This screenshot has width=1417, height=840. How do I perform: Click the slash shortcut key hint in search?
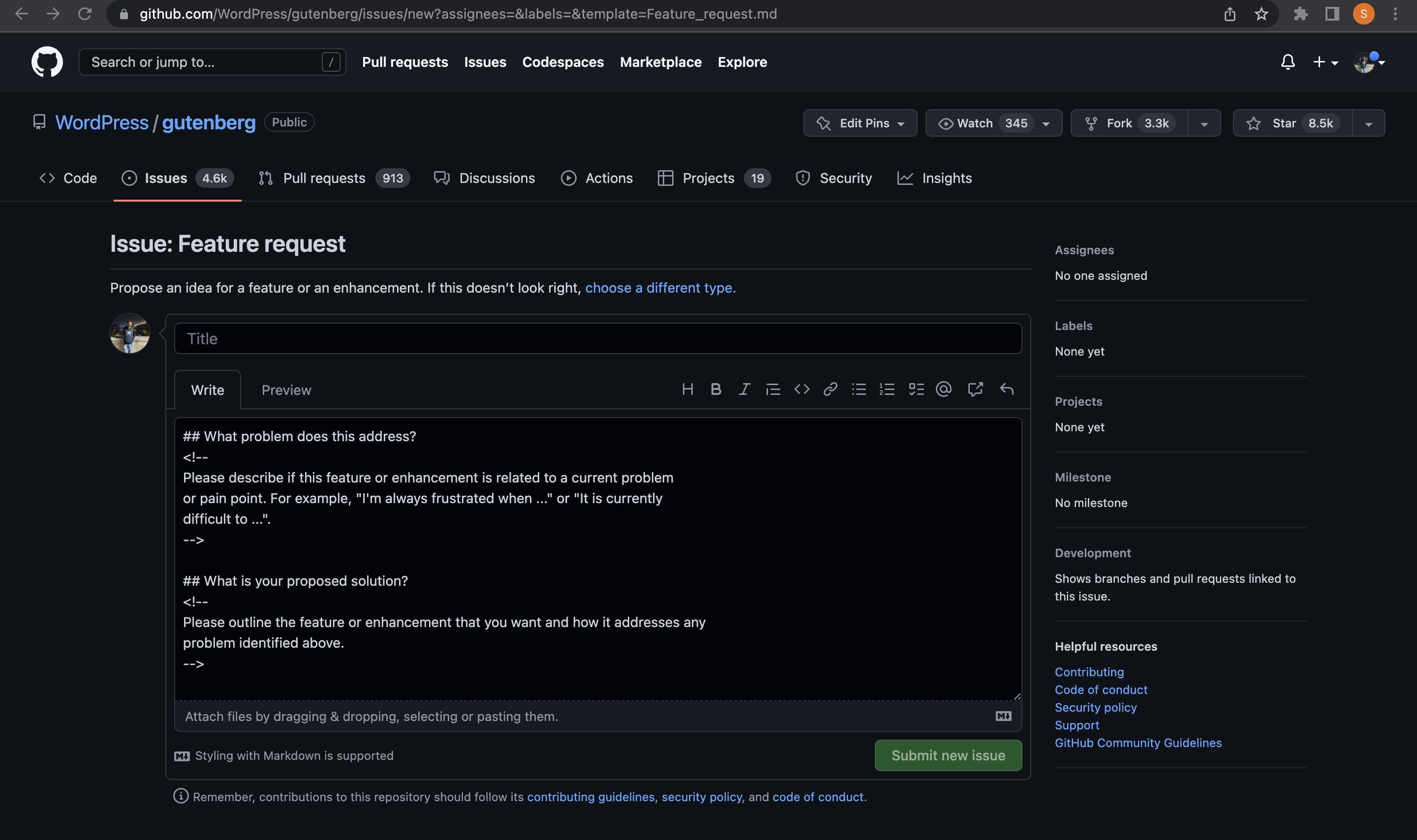[x=331, y=61]
